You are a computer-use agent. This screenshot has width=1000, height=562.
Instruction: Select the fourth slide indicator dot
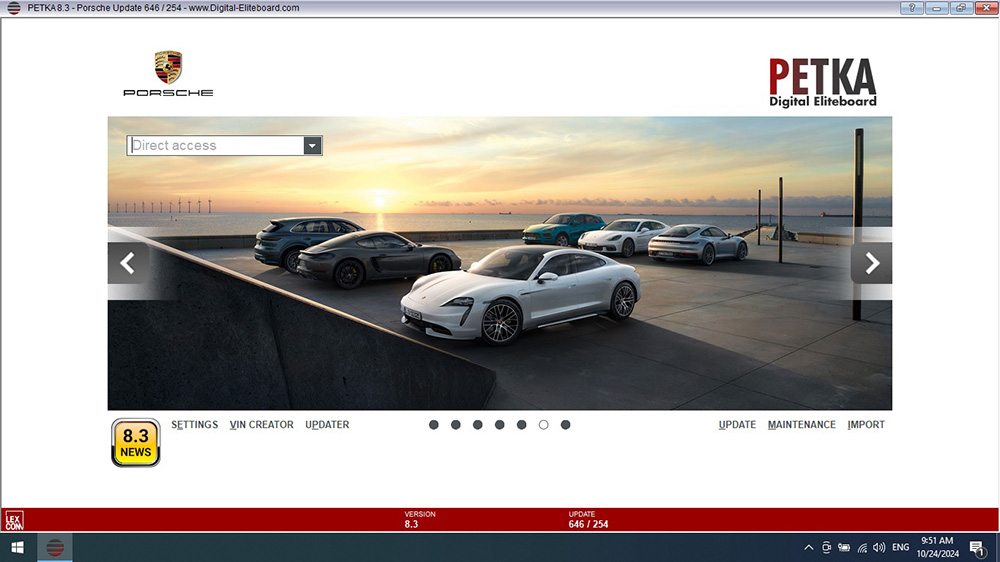(x=499, y=425)
